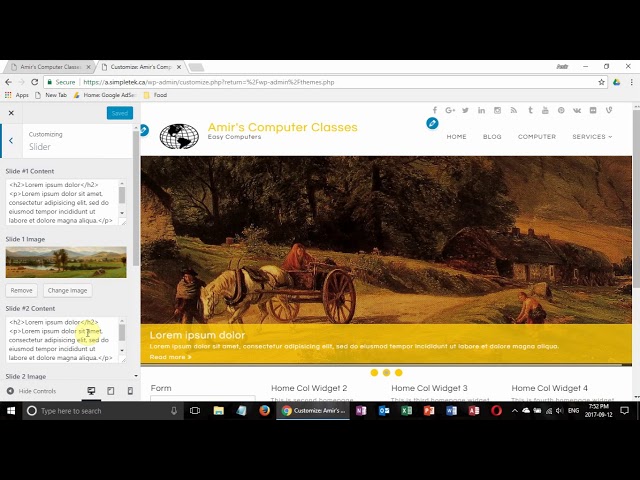Open the VK social icon
This screenshot has width=640, height=480.
(577, 110)
